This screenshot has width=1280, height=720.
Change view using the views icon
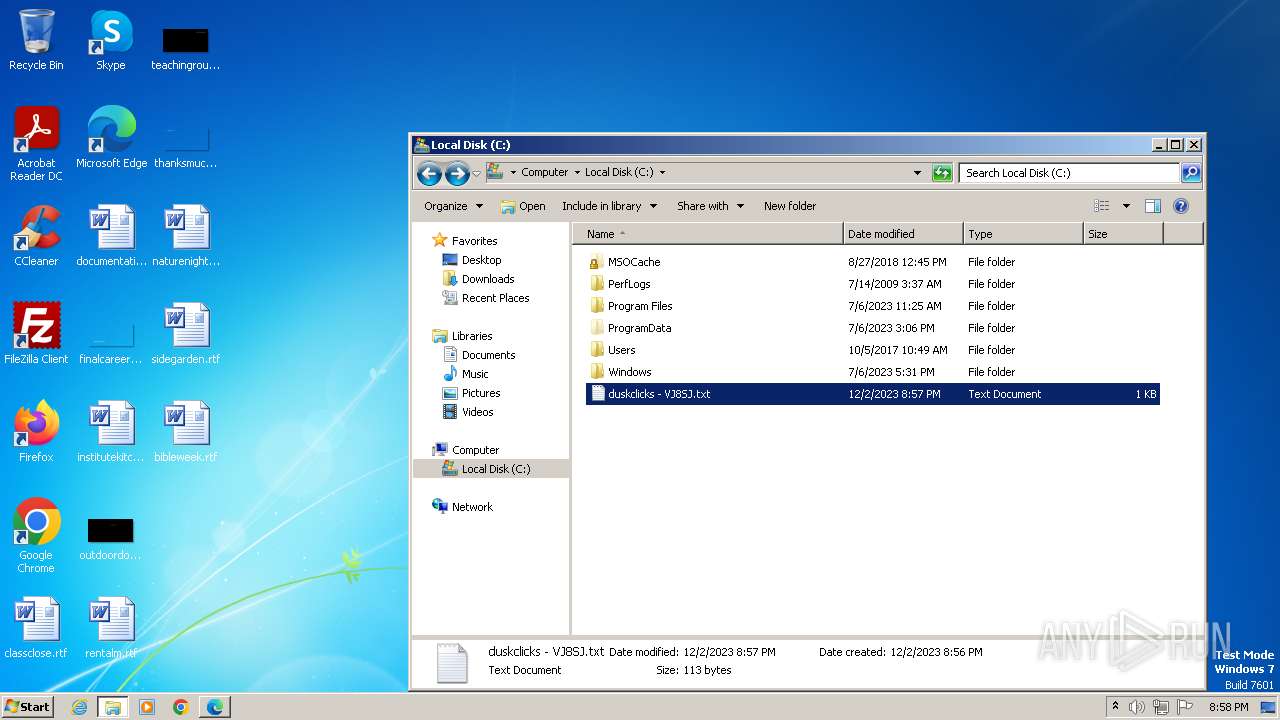[1102, 206]
